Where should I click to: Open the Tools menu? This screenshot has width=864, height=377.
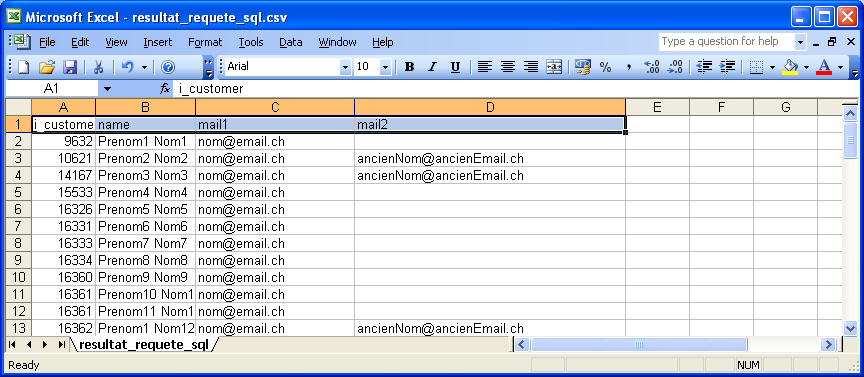coord(251,42)
